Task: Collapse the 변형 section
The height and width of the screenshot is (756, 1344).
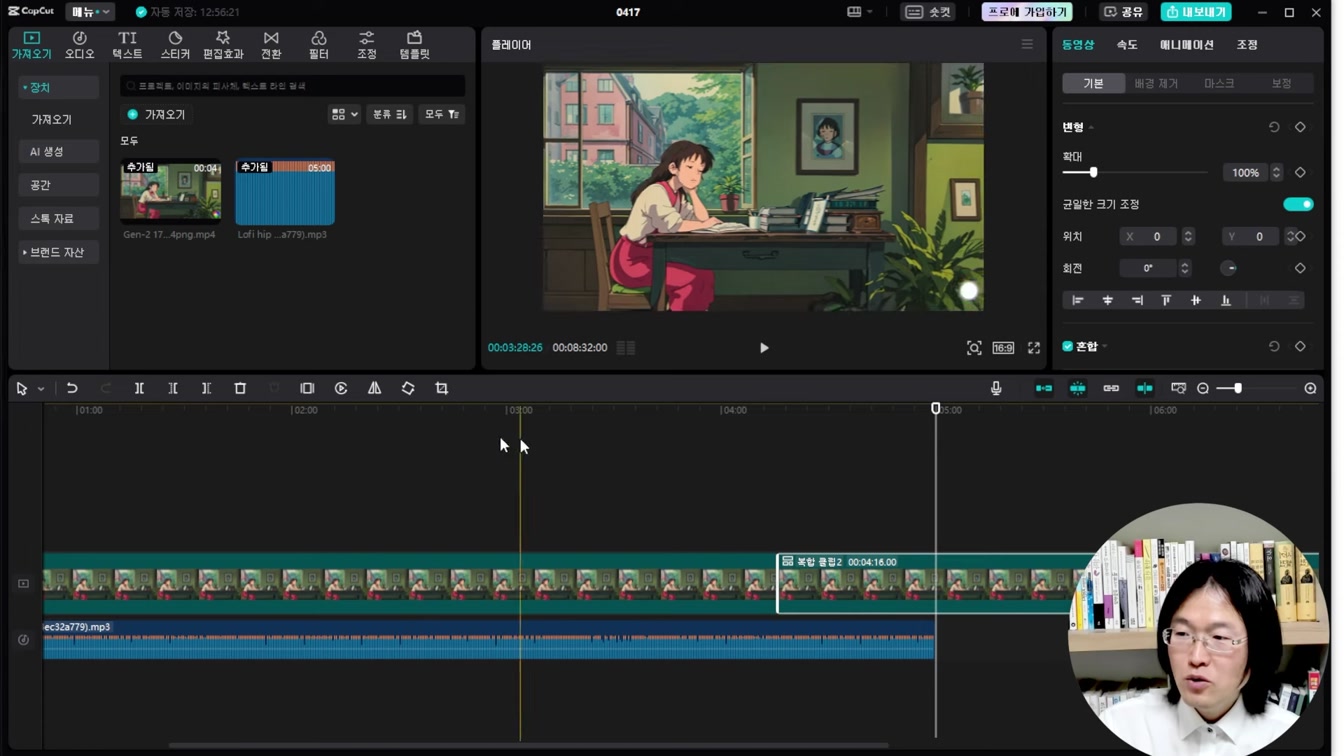Action: [x=1091, y=127]
